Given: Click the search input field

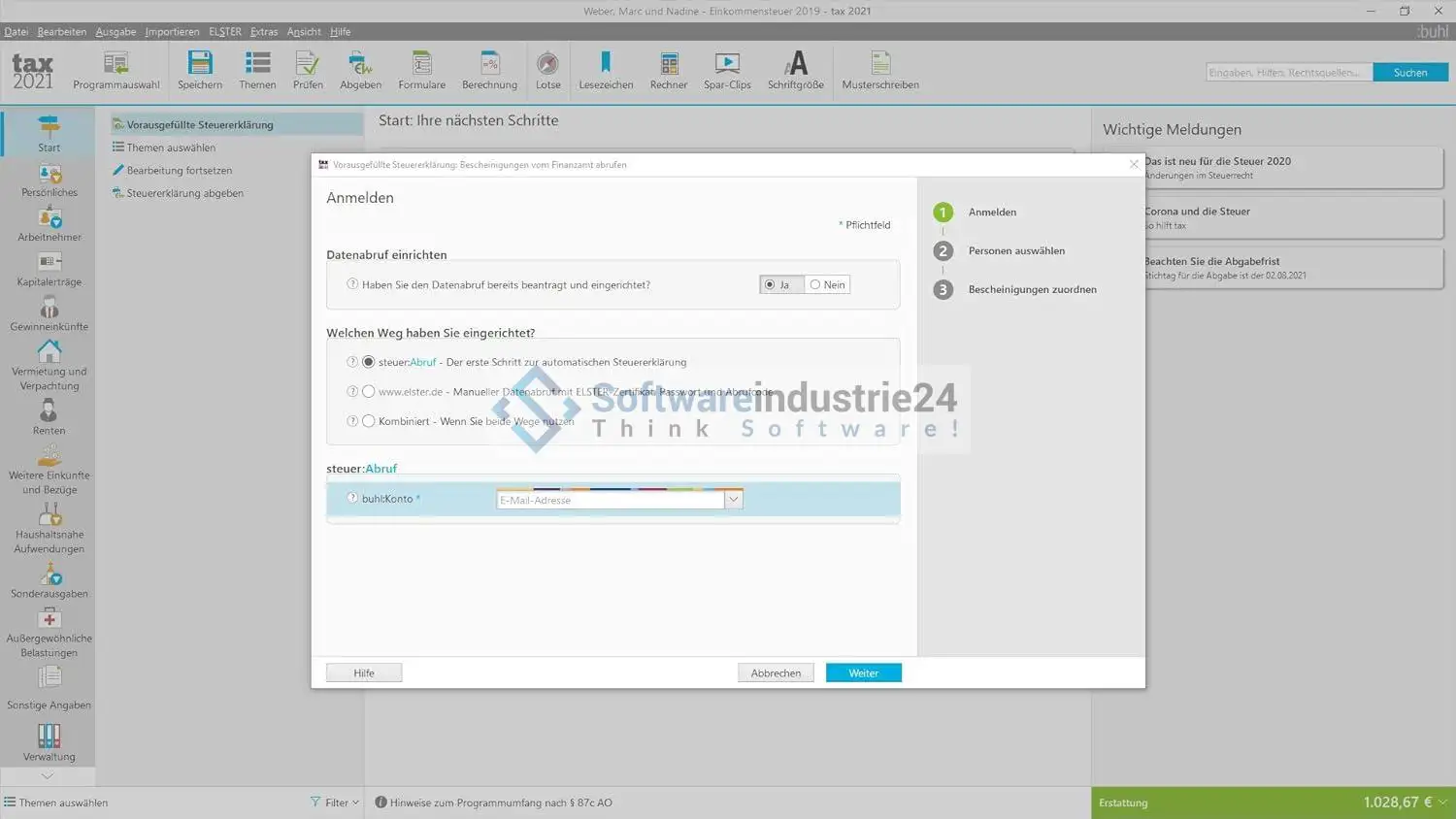Looking at the screenshot, I should [x=1288, y=73].
